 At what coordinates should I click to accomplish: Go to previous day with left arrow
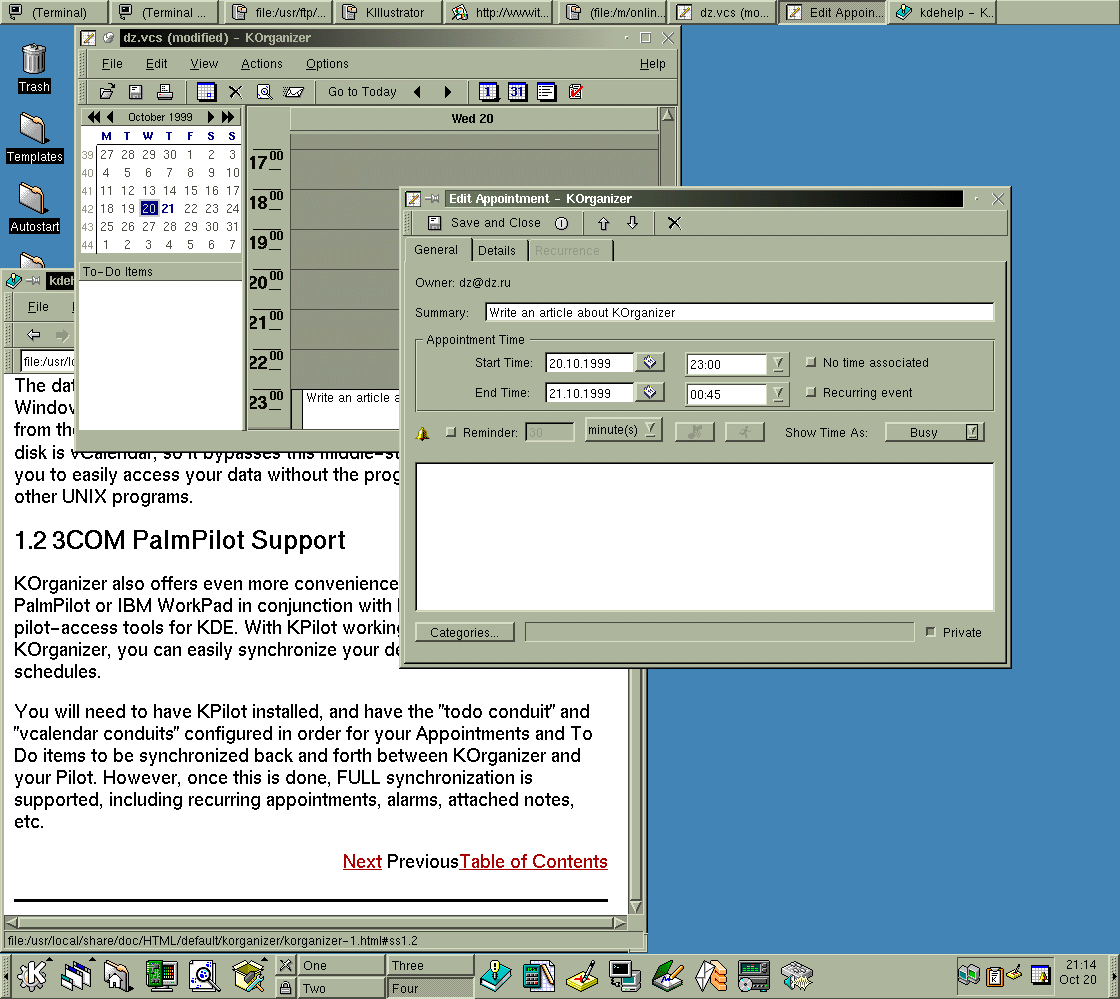418,91
